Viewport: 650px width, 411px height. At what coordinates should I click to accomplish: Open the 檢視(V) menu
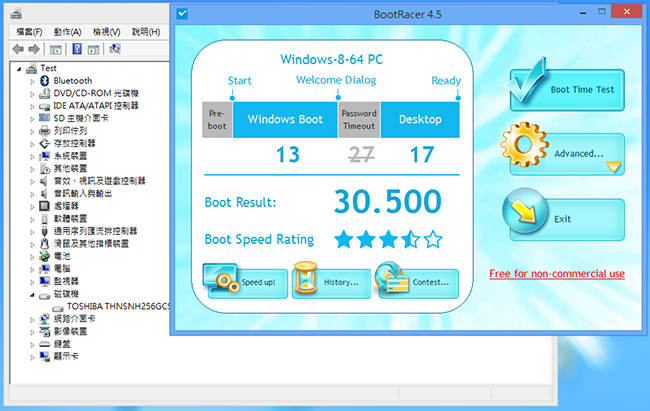(x=107, y=32)
